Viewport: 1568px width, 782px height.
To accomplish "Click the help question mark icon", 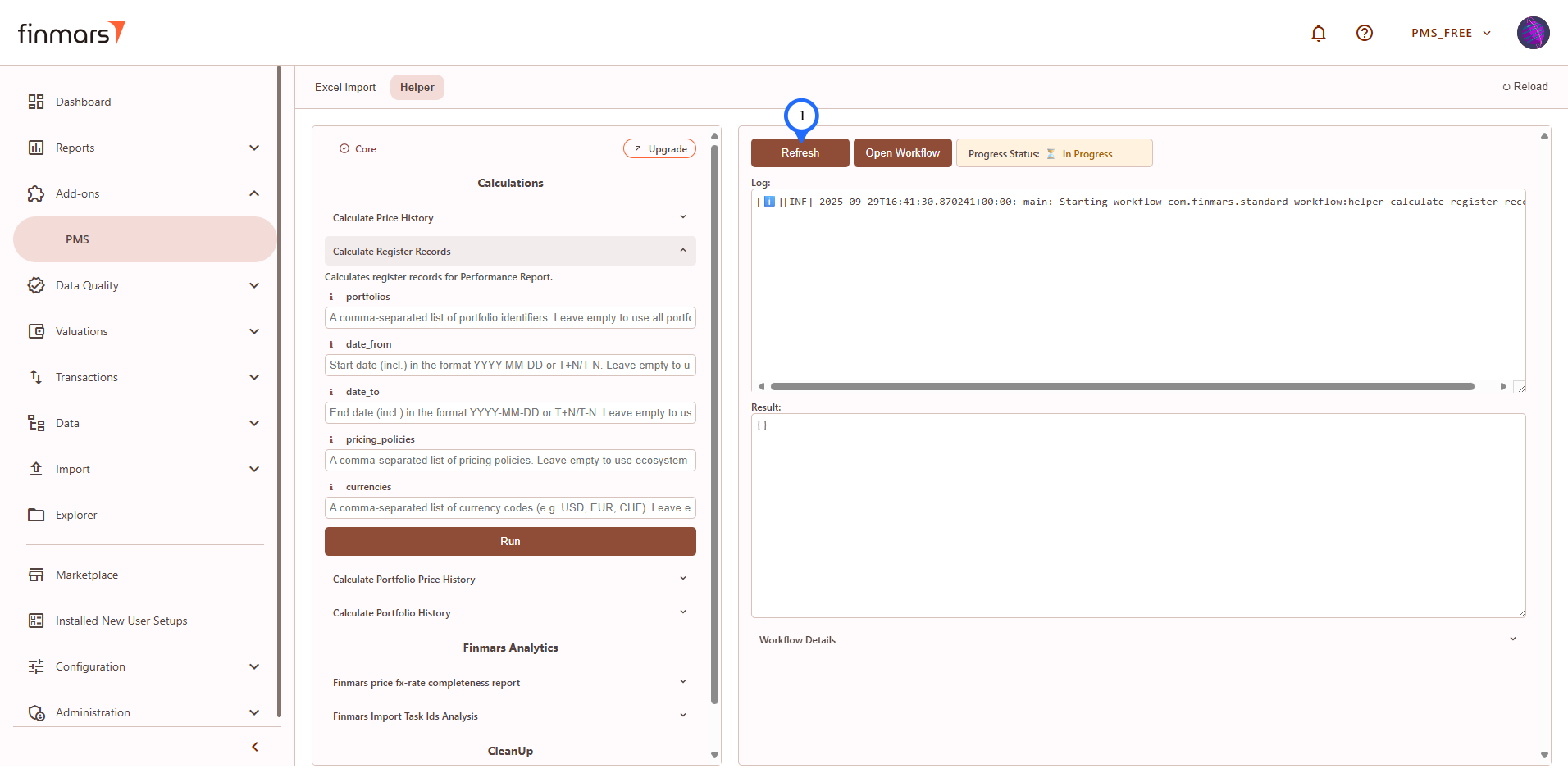I will click(x=1365, y=33).
